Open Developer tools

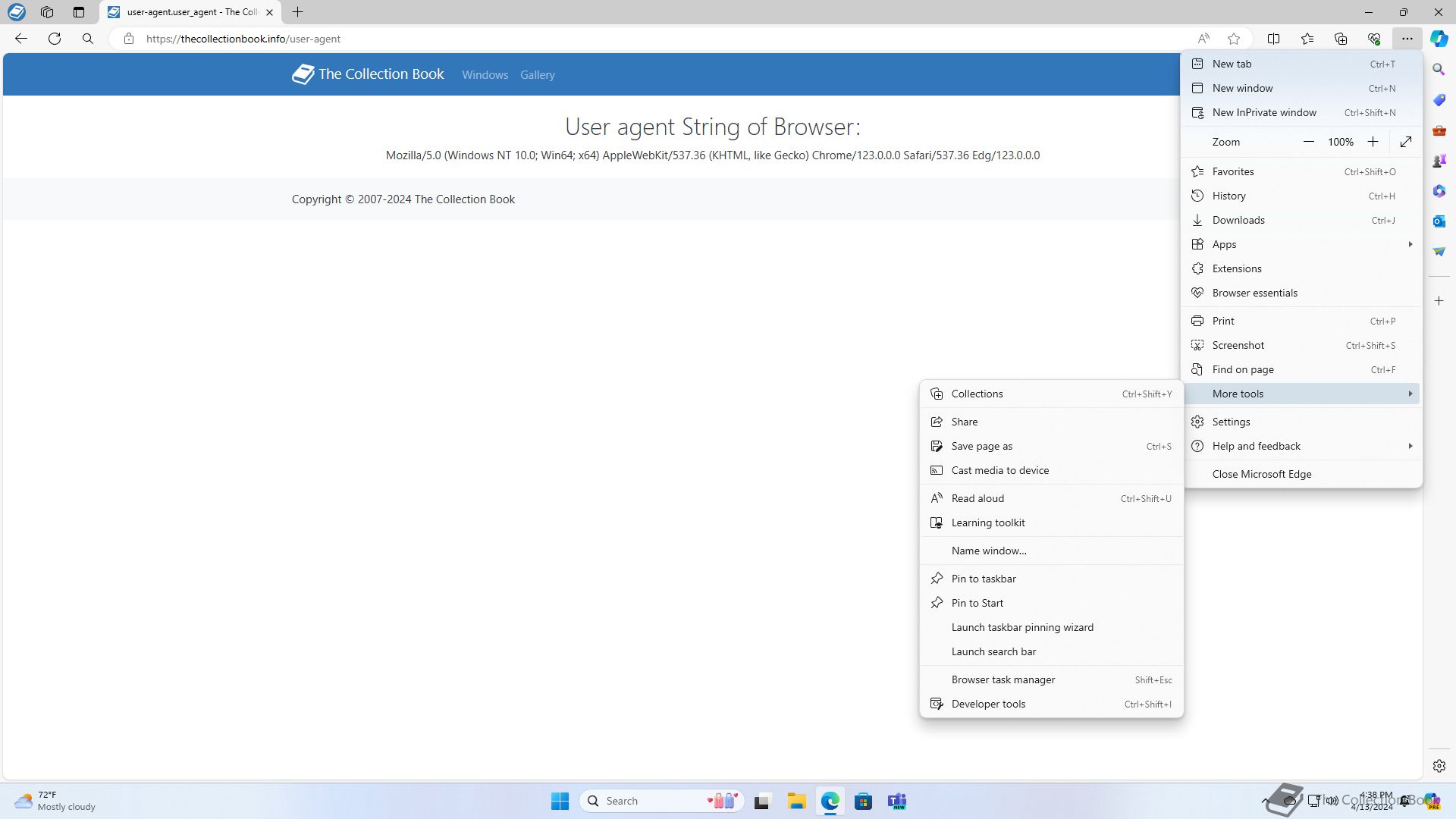[1051, 704]
